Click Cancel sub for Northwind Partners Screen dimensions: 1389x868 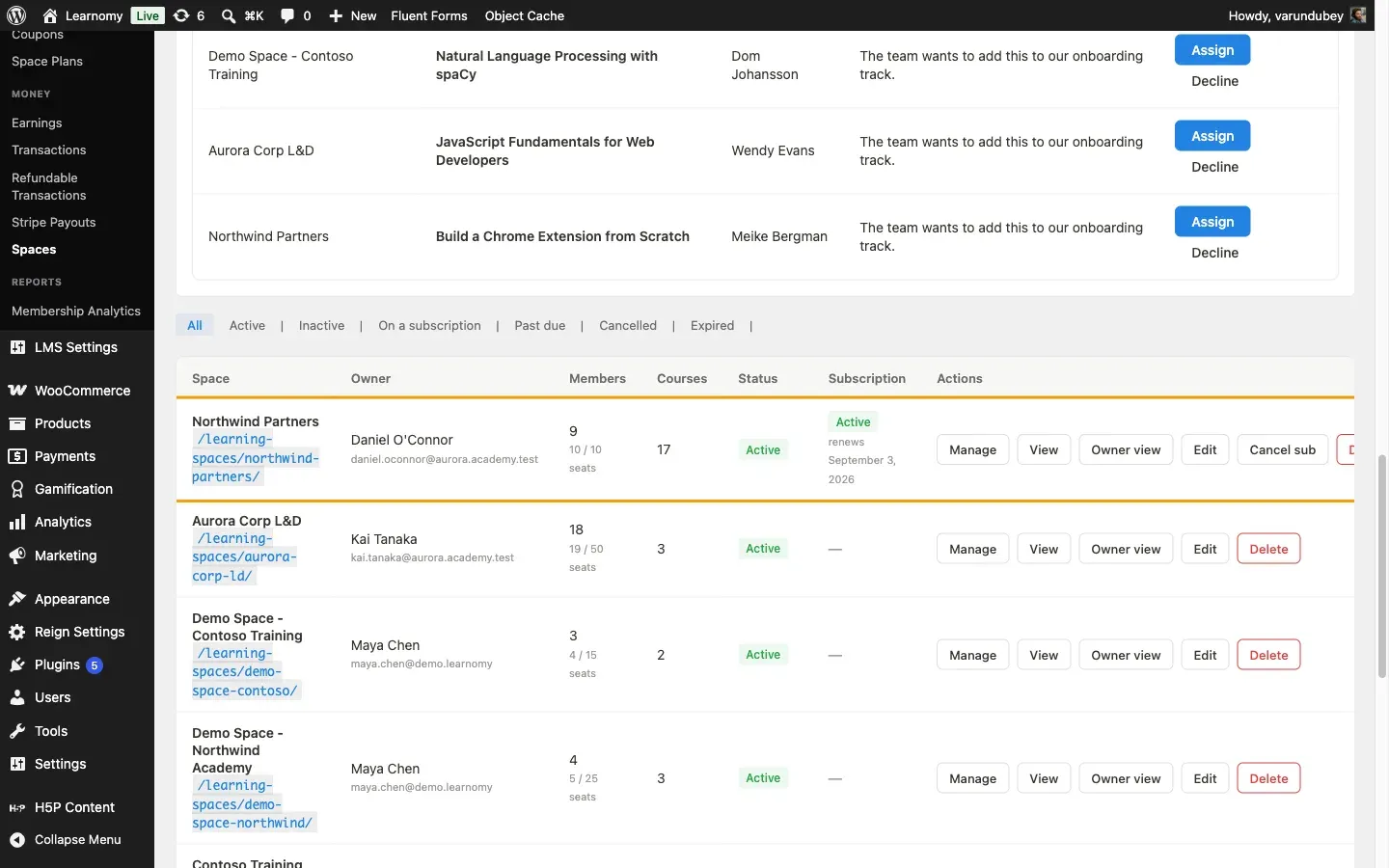tap(1282, 449)
